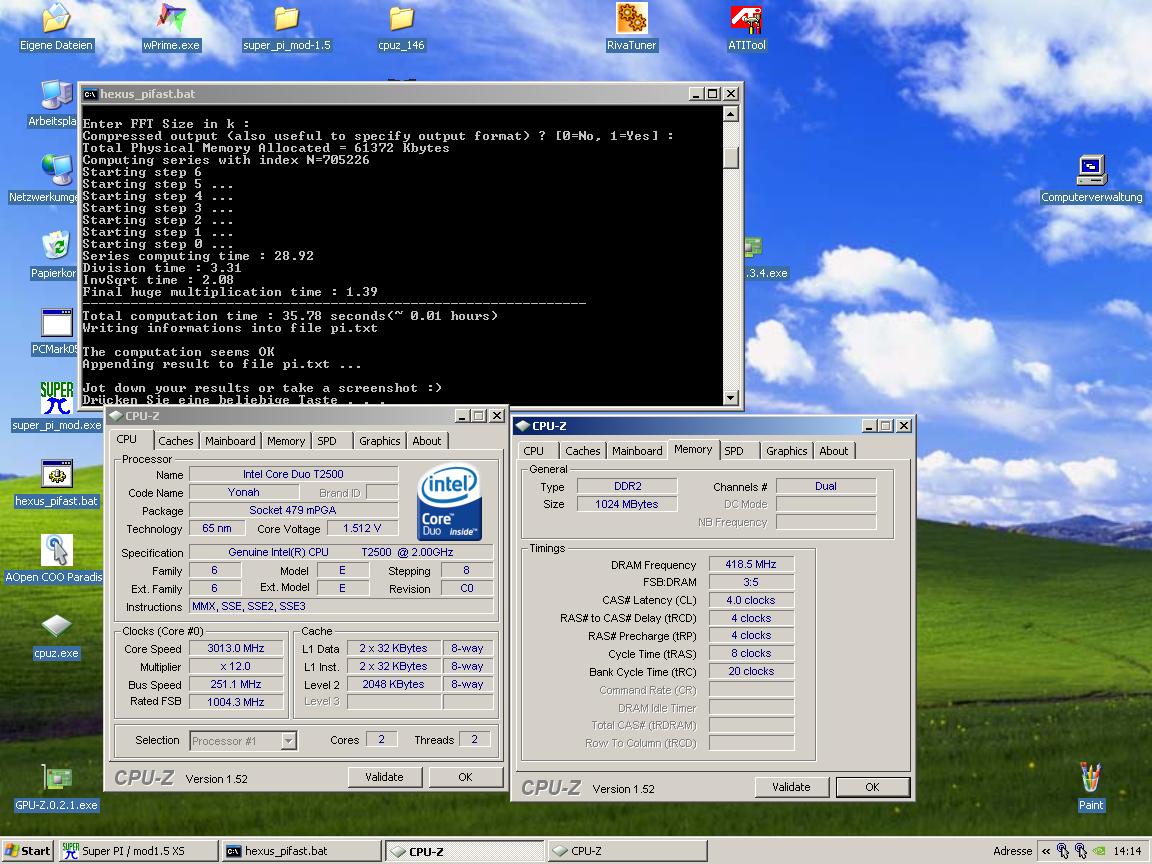Click console scrollbar up arrow
Screen dimensions: 1152x864
pyautogui.click(x=730, y=114)
